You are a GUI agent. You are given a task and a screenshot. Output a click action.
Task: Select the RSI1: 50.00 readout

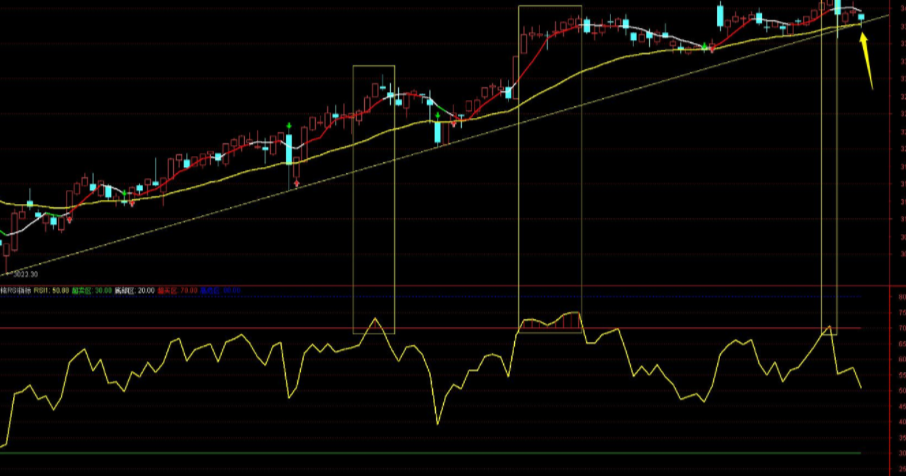click(x=51, y=291)
